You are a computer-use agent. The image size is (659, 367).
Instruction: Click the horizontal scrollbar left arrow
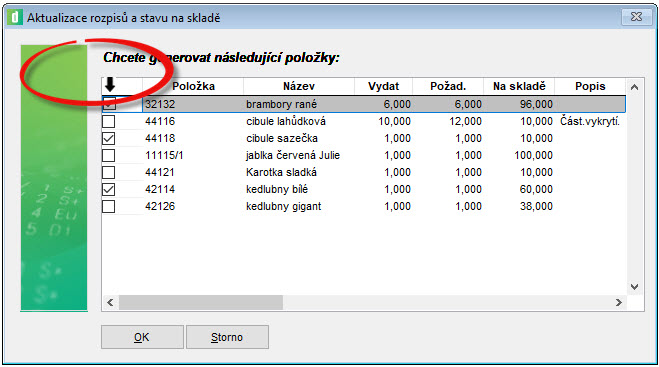click(110, 302)
